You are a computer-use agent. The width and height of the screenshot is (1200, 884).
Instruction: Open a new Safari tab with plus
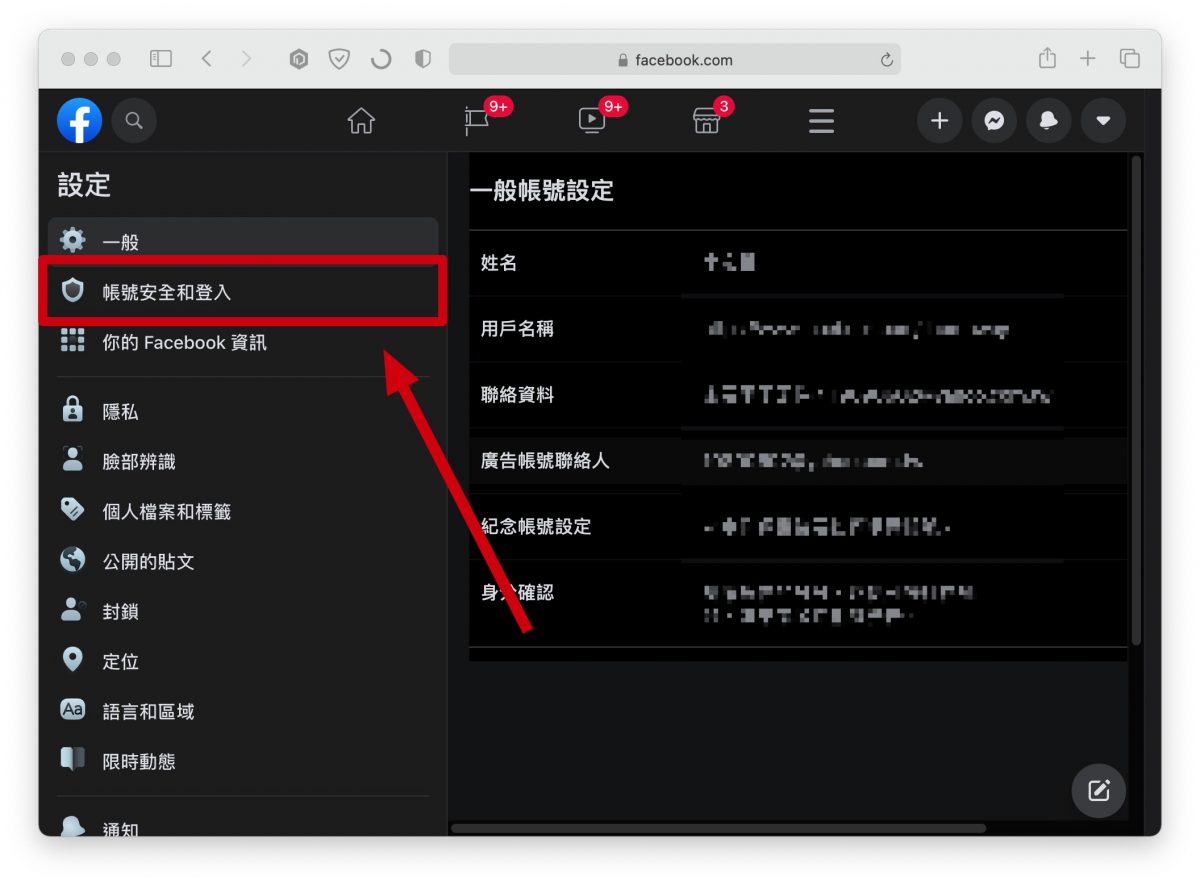tap(1088, 59)
